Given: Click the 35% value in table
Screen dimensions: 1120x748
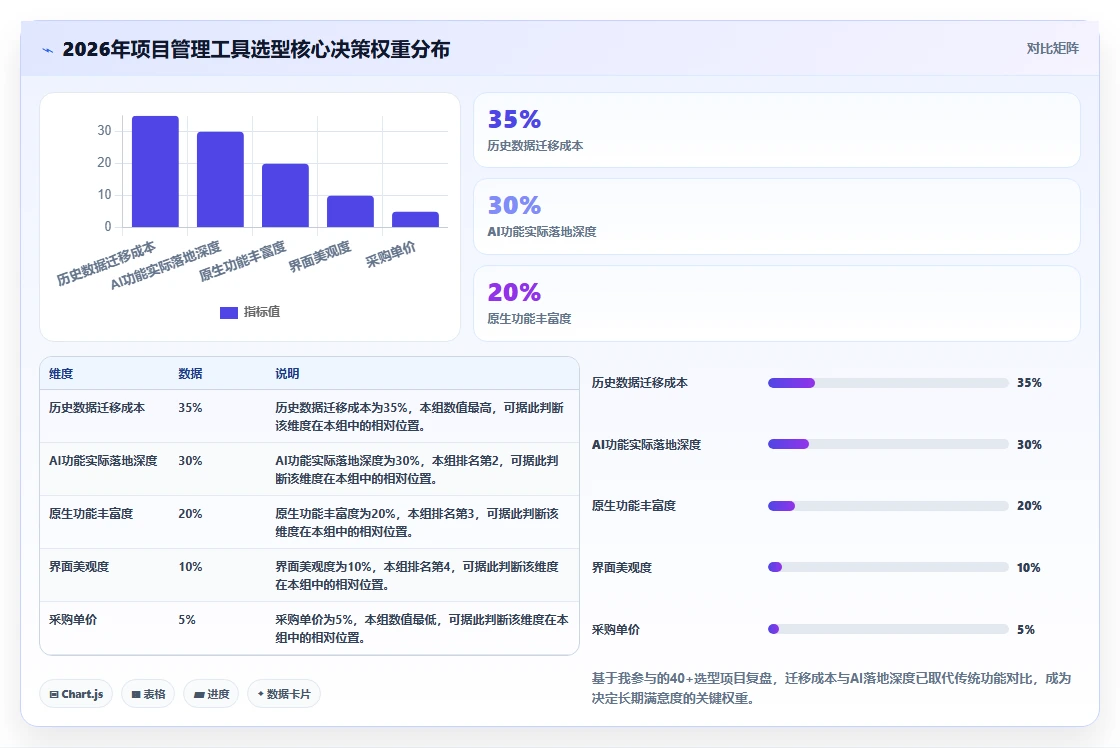Looking at the screenshot, I should (190, 408).
